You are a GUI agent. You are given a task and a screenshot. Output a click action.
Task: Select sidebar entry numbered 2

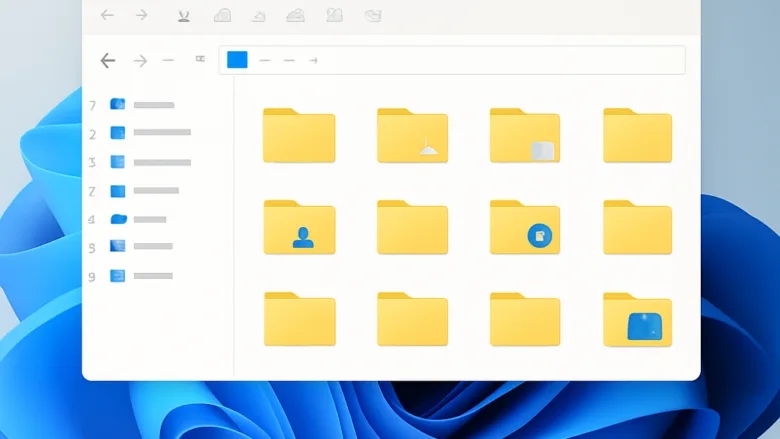click(x=140, y=133)
